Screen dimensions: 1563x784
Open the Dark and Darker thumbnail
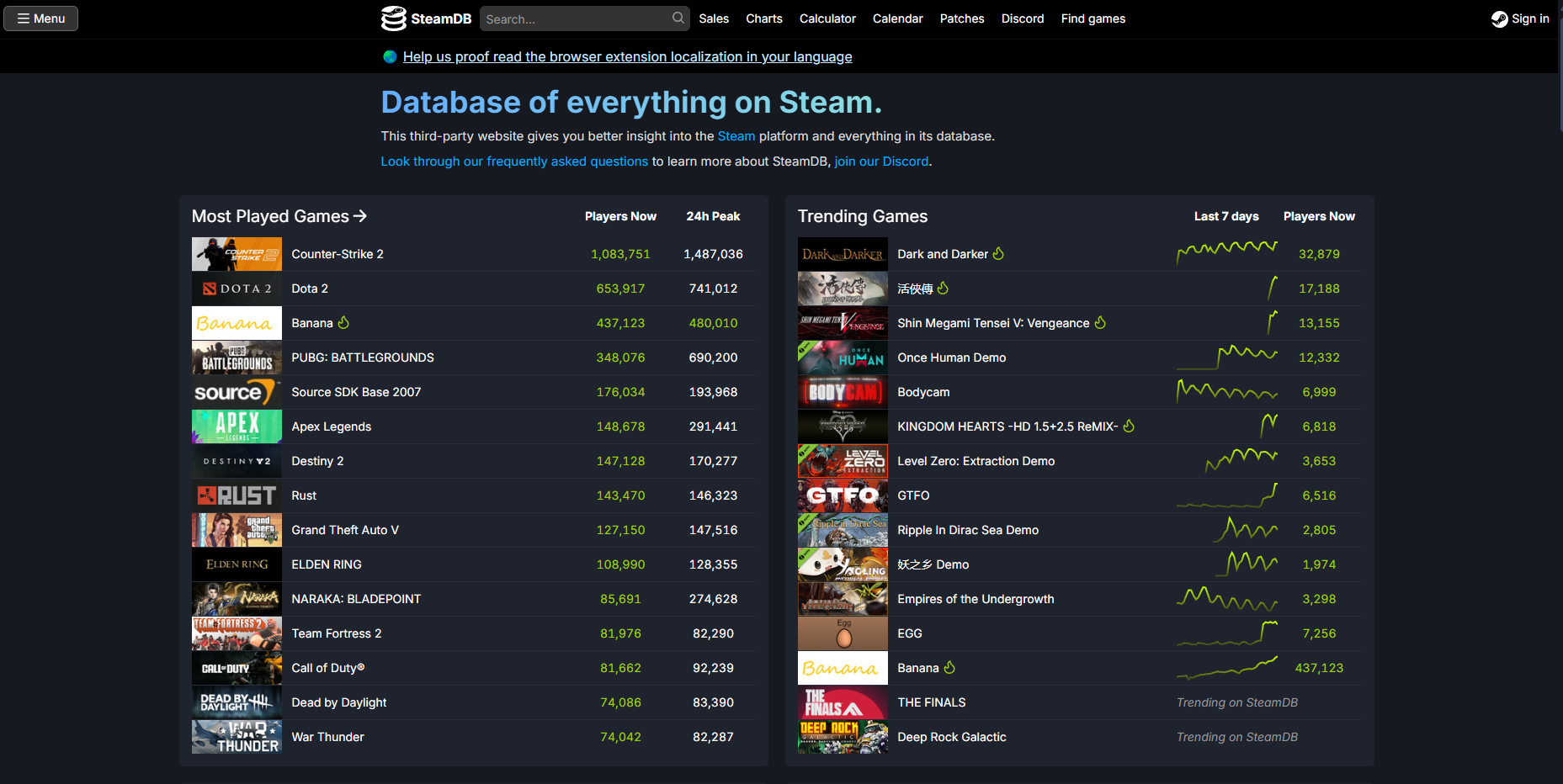click(x=843, y=254)
